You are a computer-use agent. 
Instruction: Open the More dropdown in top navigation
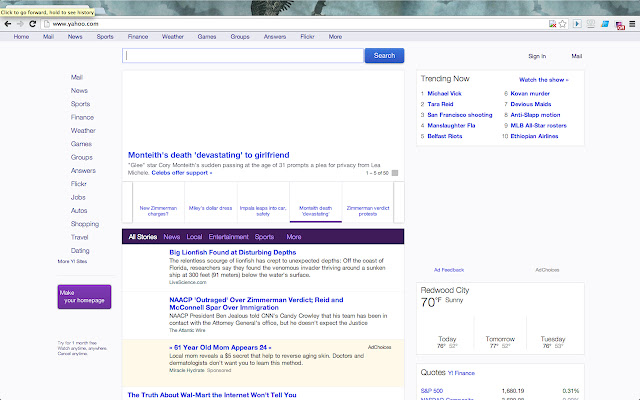tap(335, 36)
